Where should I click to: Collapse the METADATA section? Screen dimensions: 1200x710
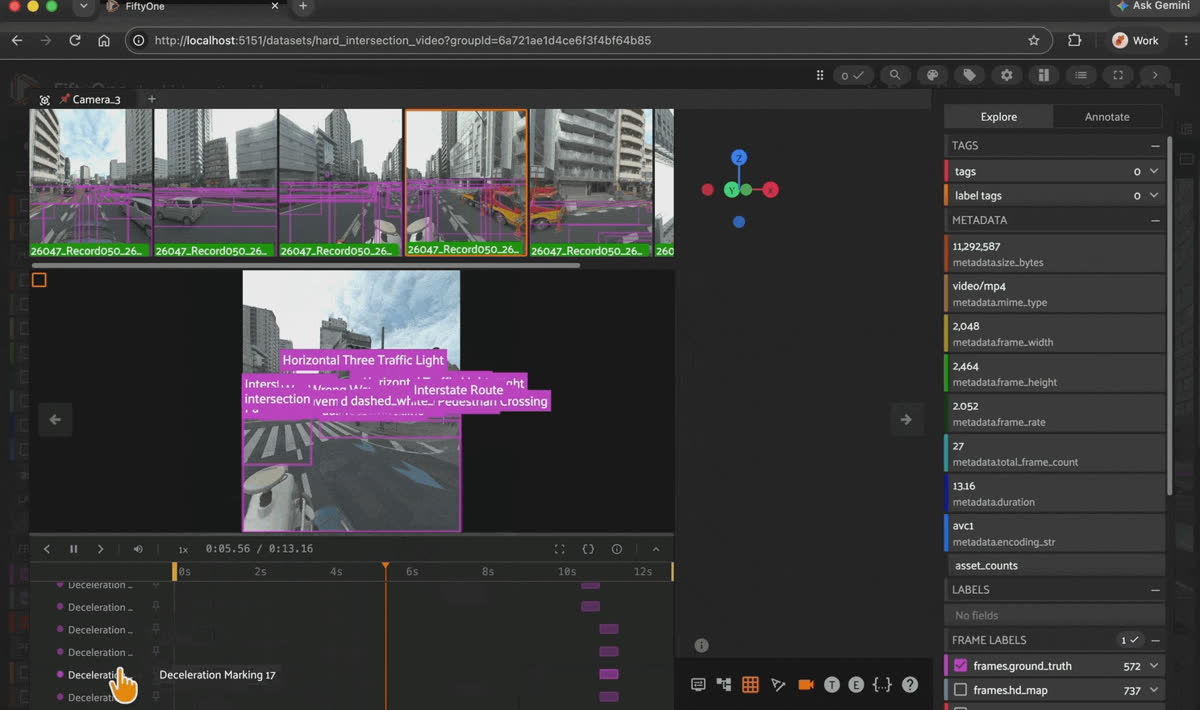pyautogui.click(x=1155, y=220)
